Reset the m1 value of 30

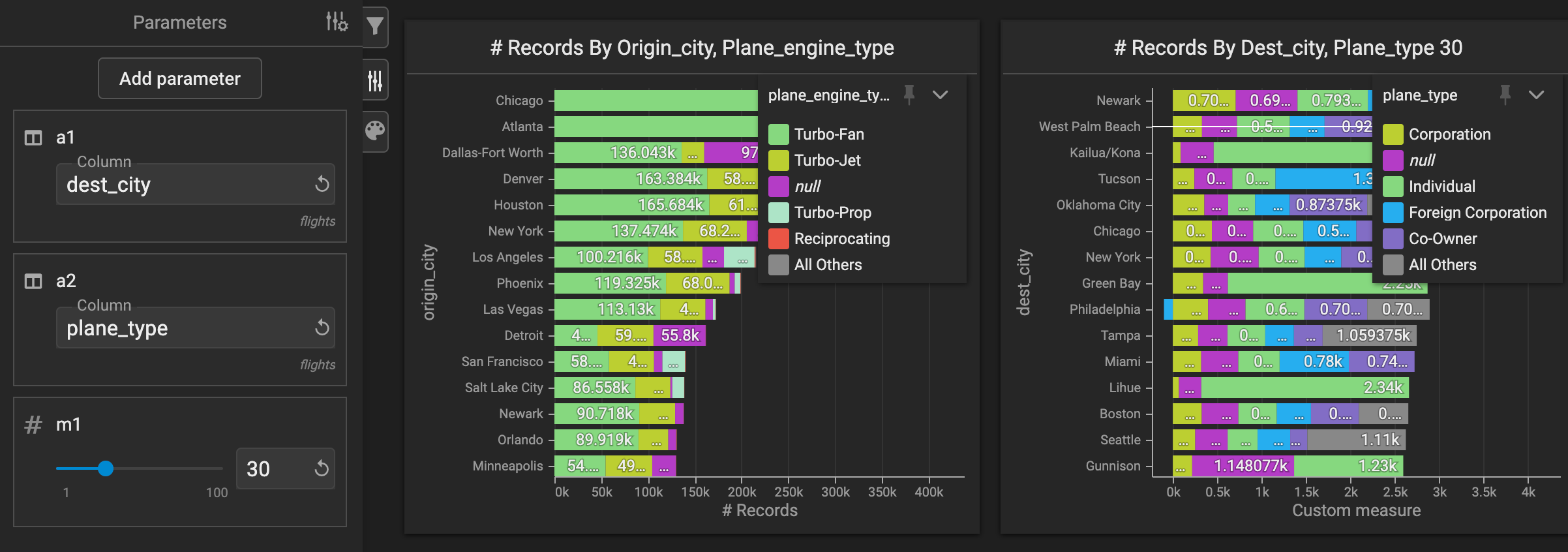tap(322, 468)
